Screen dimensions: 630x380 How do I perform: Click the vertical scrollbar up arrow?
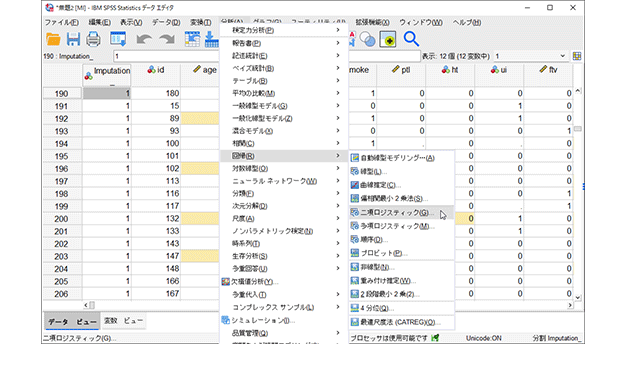(x=578, y=91)
